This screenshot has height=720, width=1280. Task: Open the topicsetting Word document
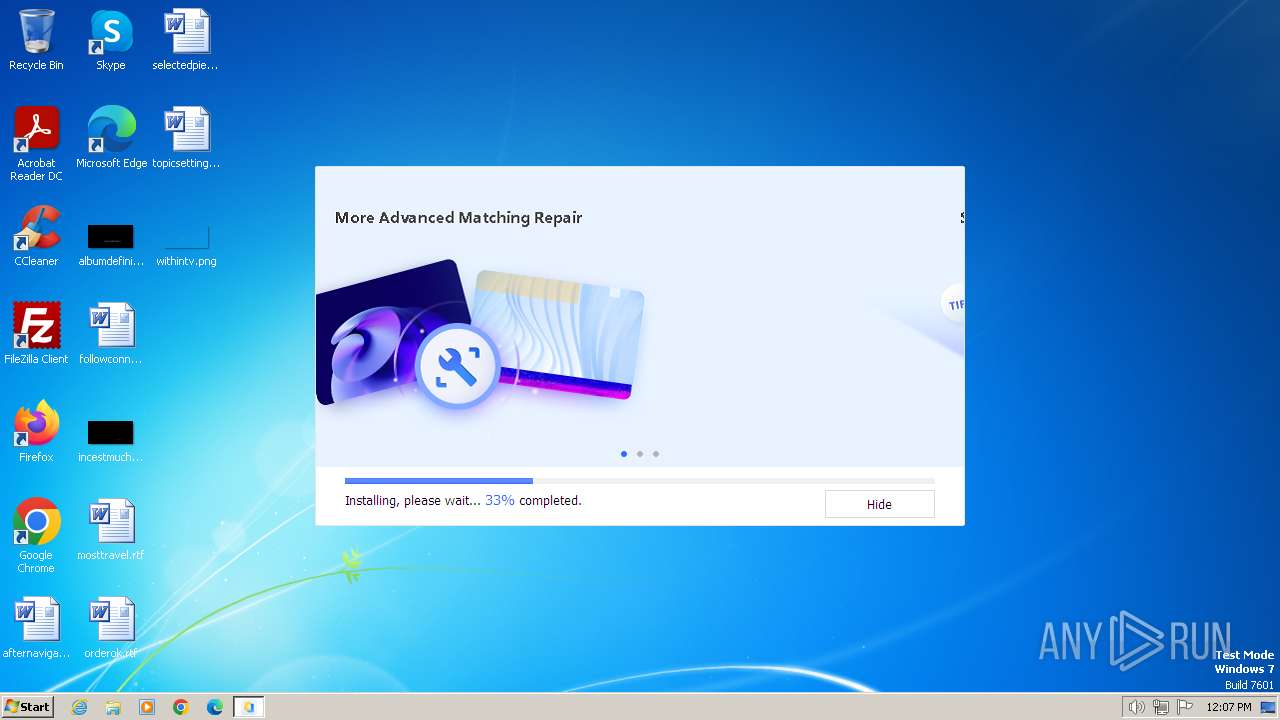[186, 138]
